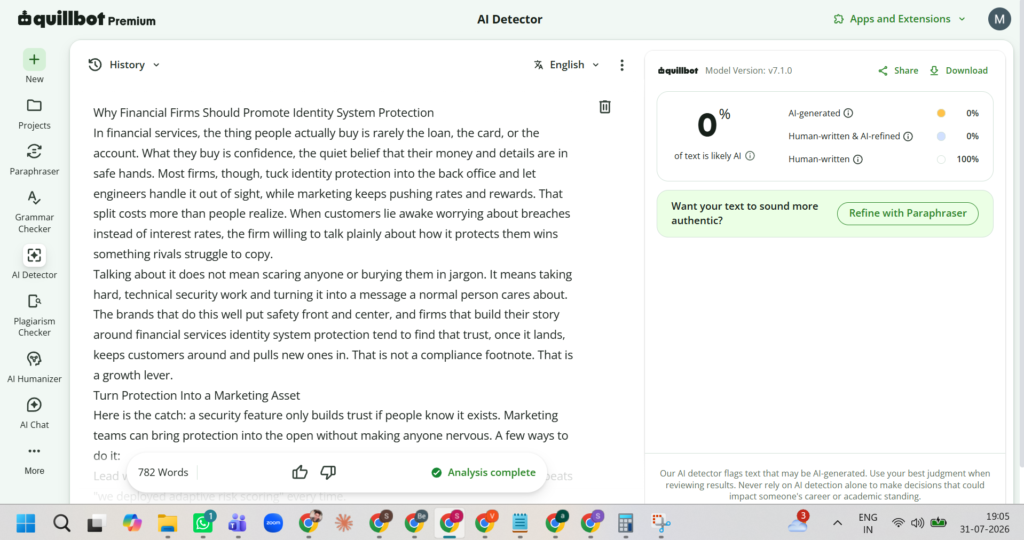
Task: Open AI Chat from sidebar
Action: [34, 413]
